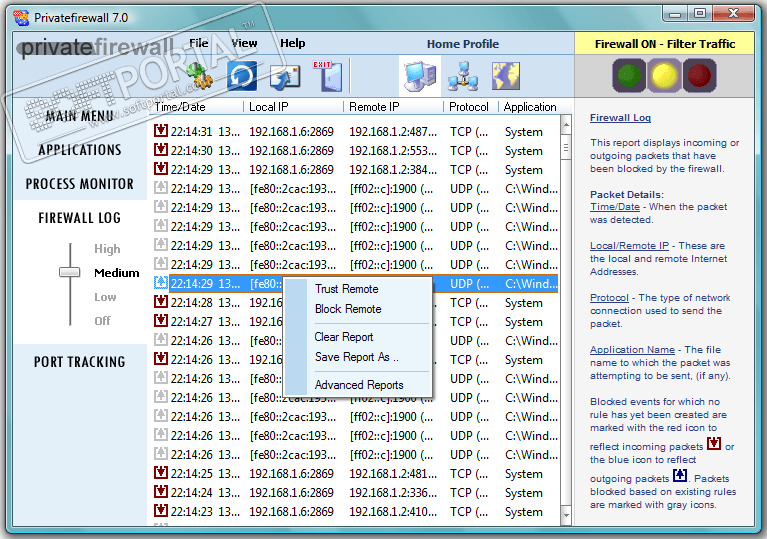Click the red traffic light to block traffic

coord(699,76)
